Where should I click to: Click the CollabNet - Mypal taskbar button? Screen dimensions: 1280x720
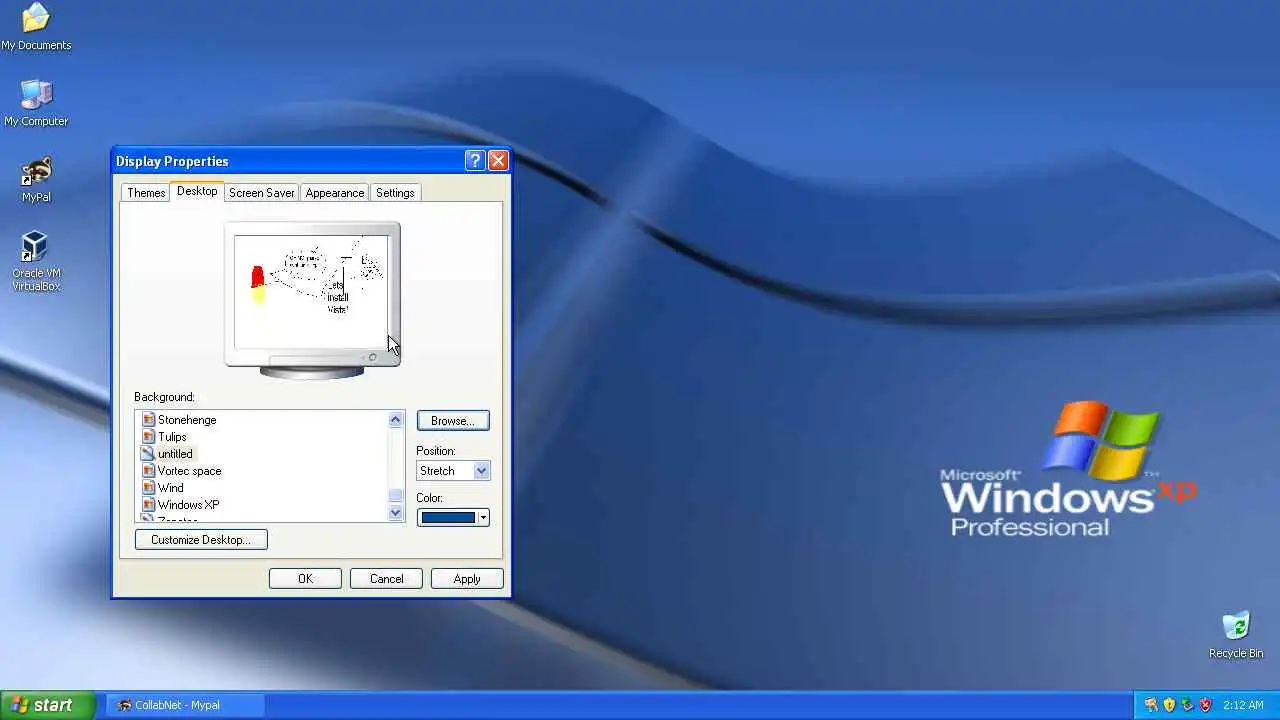pos(184,705)
